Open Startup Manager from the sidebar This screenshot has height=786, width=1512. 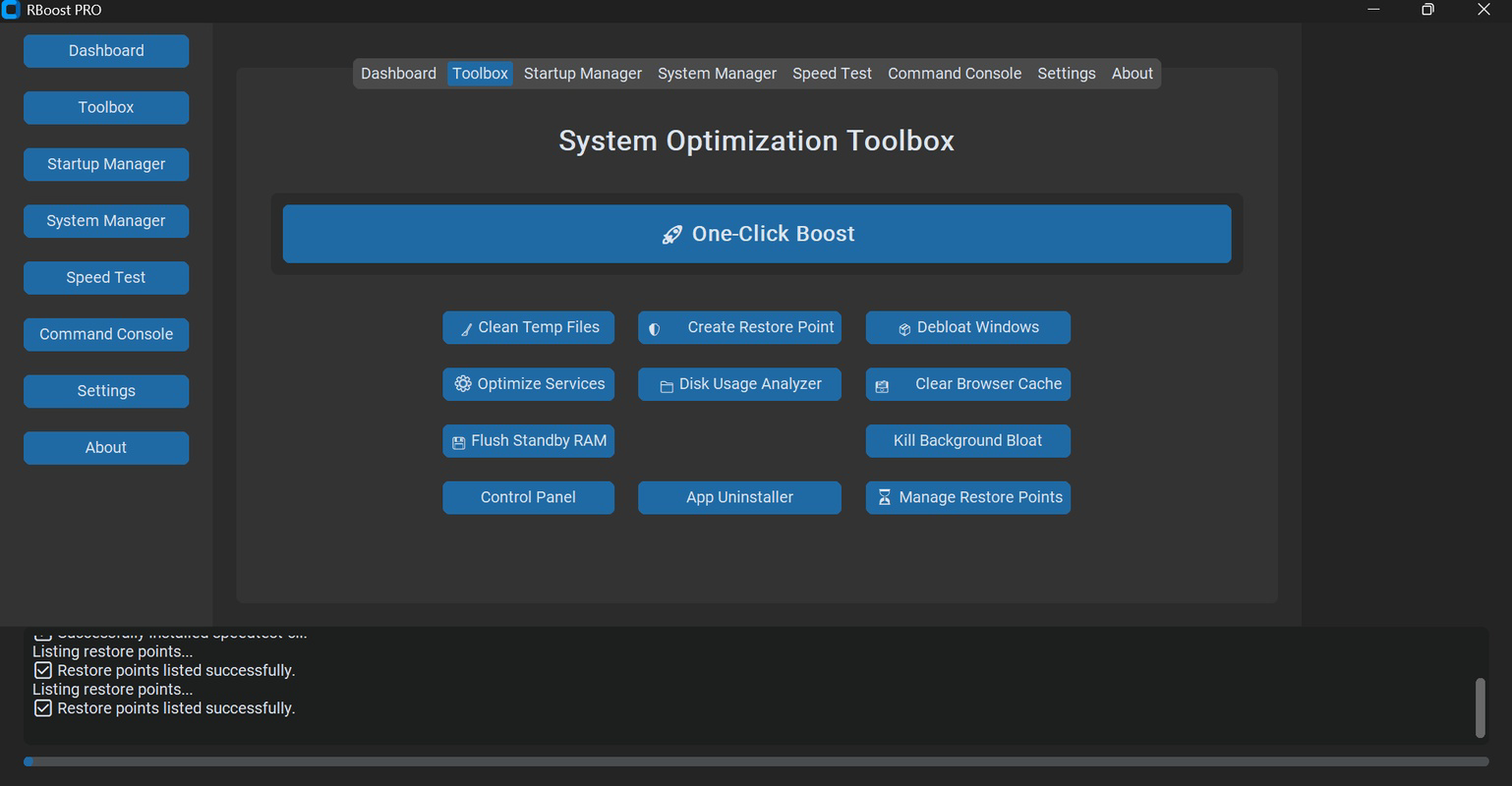[x=106, y=164]
